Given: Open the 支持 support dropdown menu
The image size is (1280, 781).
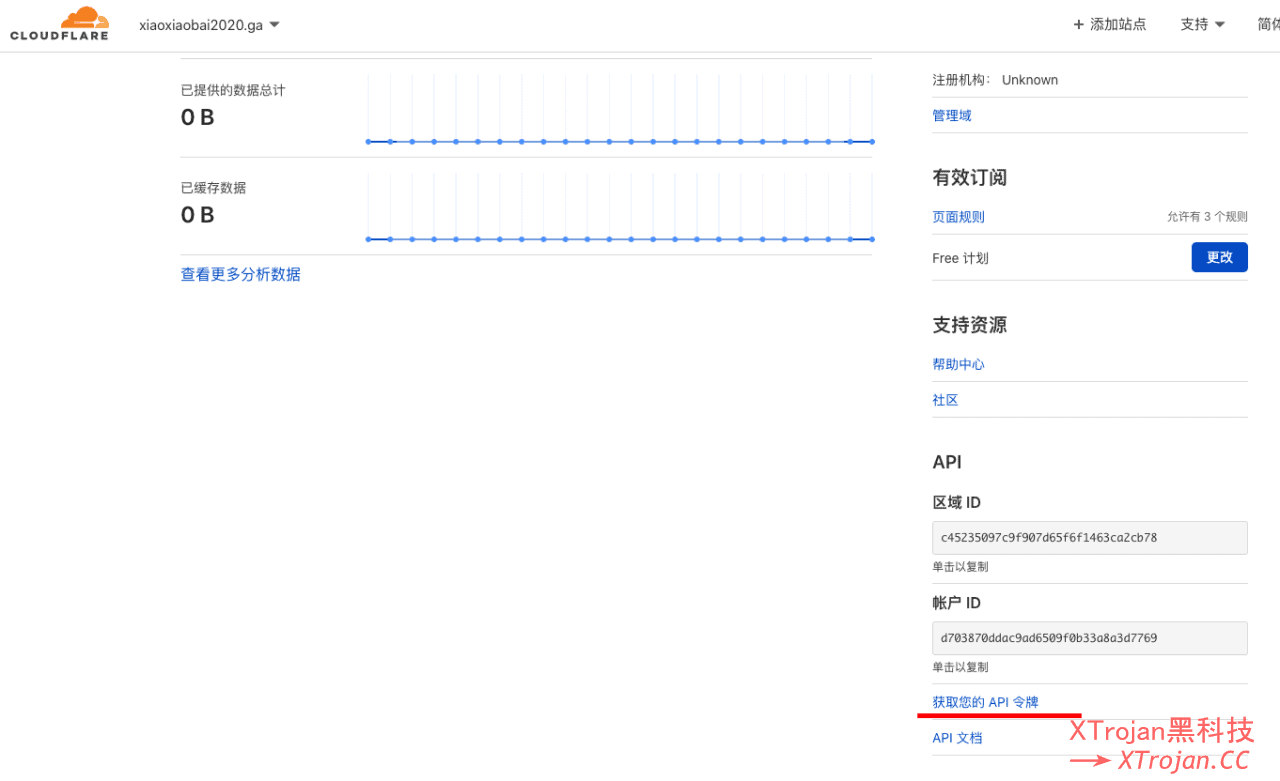Looking at the screenshot, I should [x=1203, y=25].
